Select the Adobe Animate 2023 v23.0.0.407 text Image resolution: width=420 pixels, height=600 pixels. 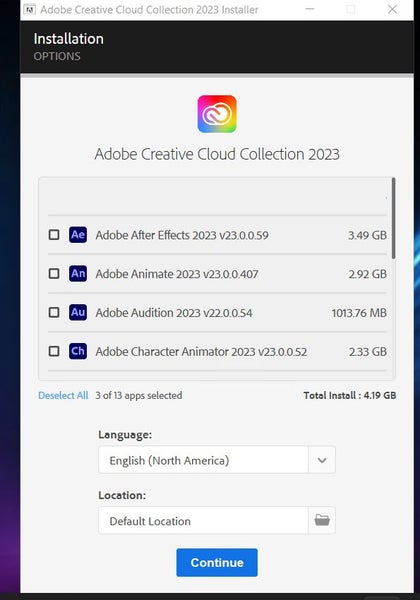177,274
